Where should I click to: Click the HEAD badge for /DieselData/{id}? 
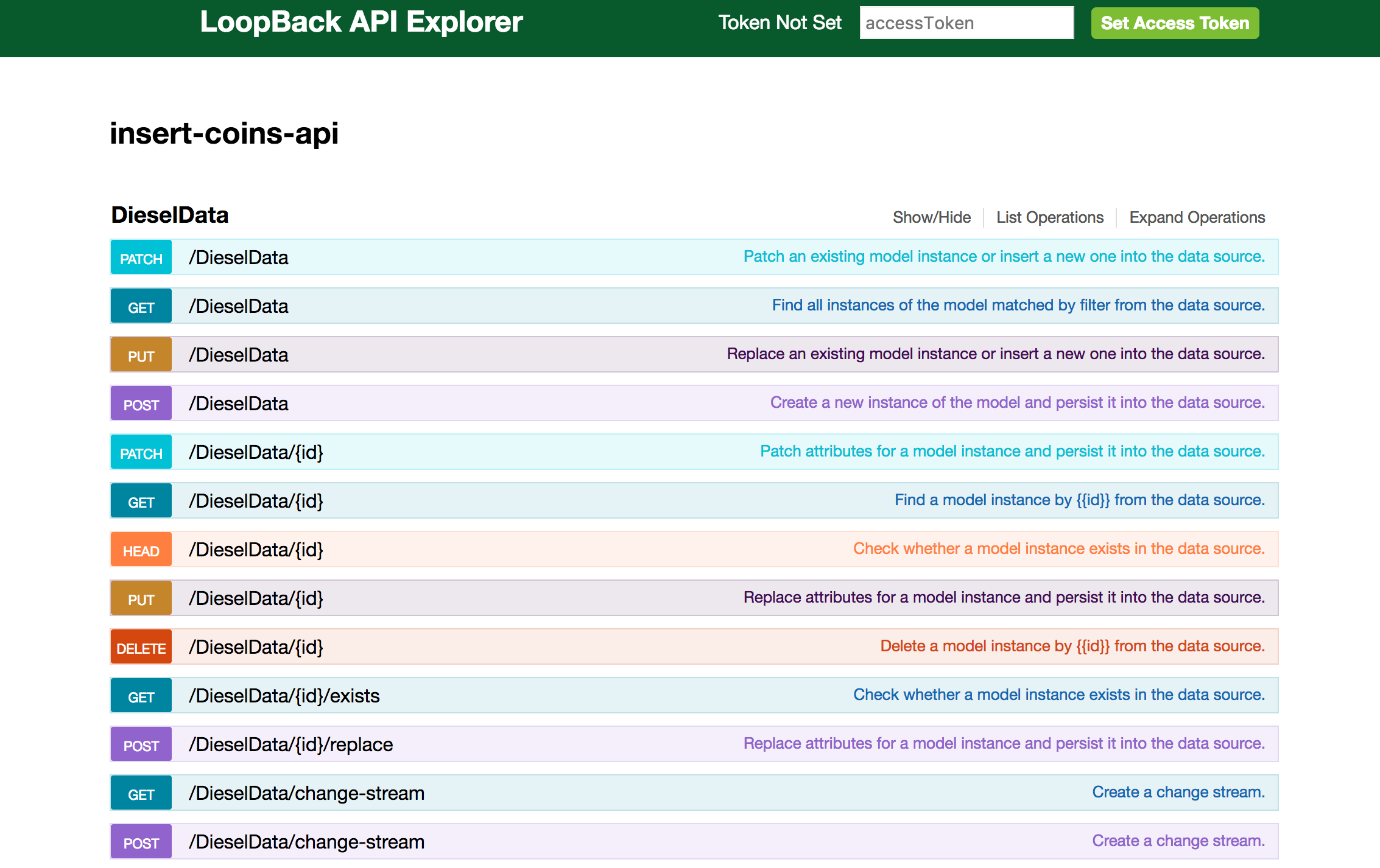141,550
